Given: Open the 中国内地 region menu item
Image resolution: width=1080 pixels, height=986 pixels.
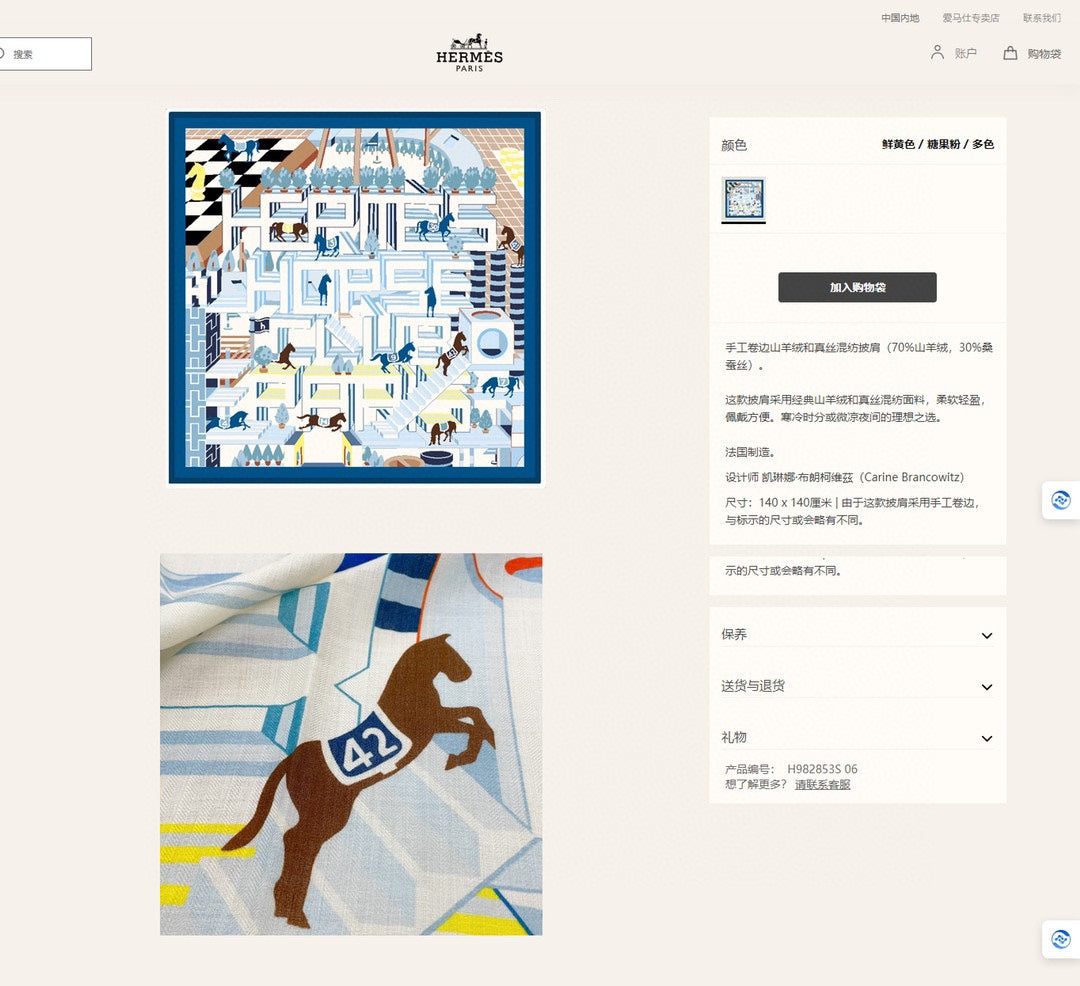Looking at the screenshot, I should click(x=900, y=18).
